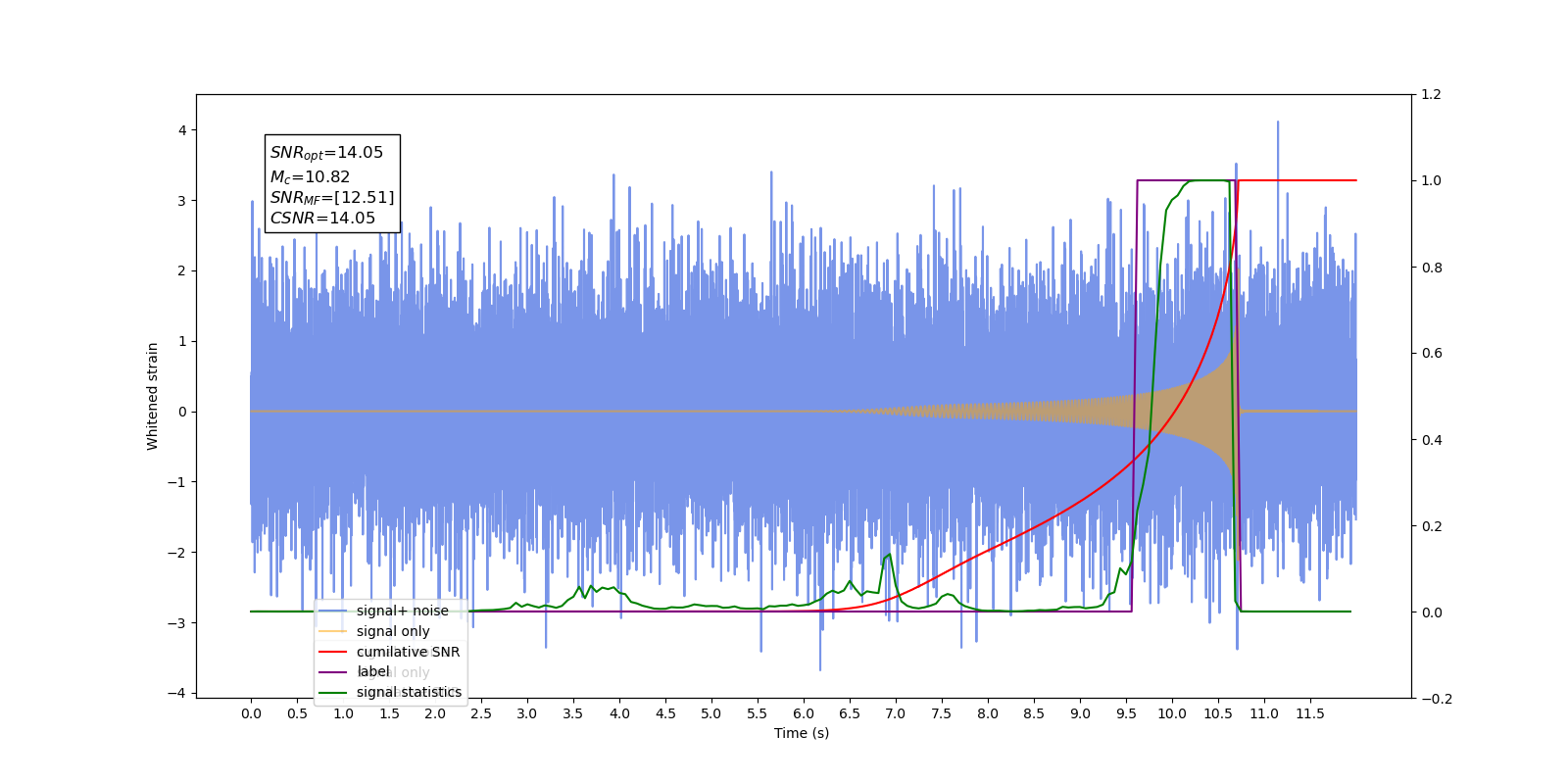Click the 11.5 tick on the time axis
This screenshot has width=1568, height=784.
(x=1310, y=713)
